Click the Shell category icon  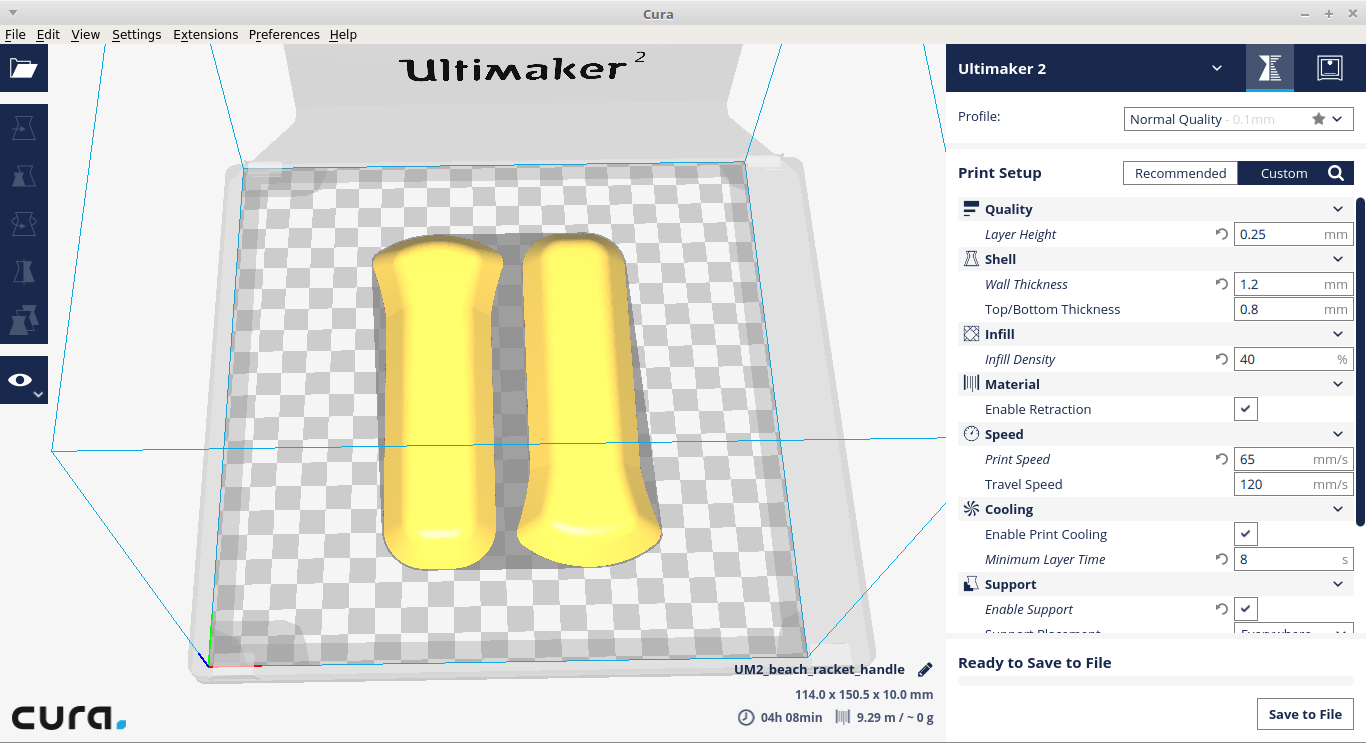click(x=971, y=259)
